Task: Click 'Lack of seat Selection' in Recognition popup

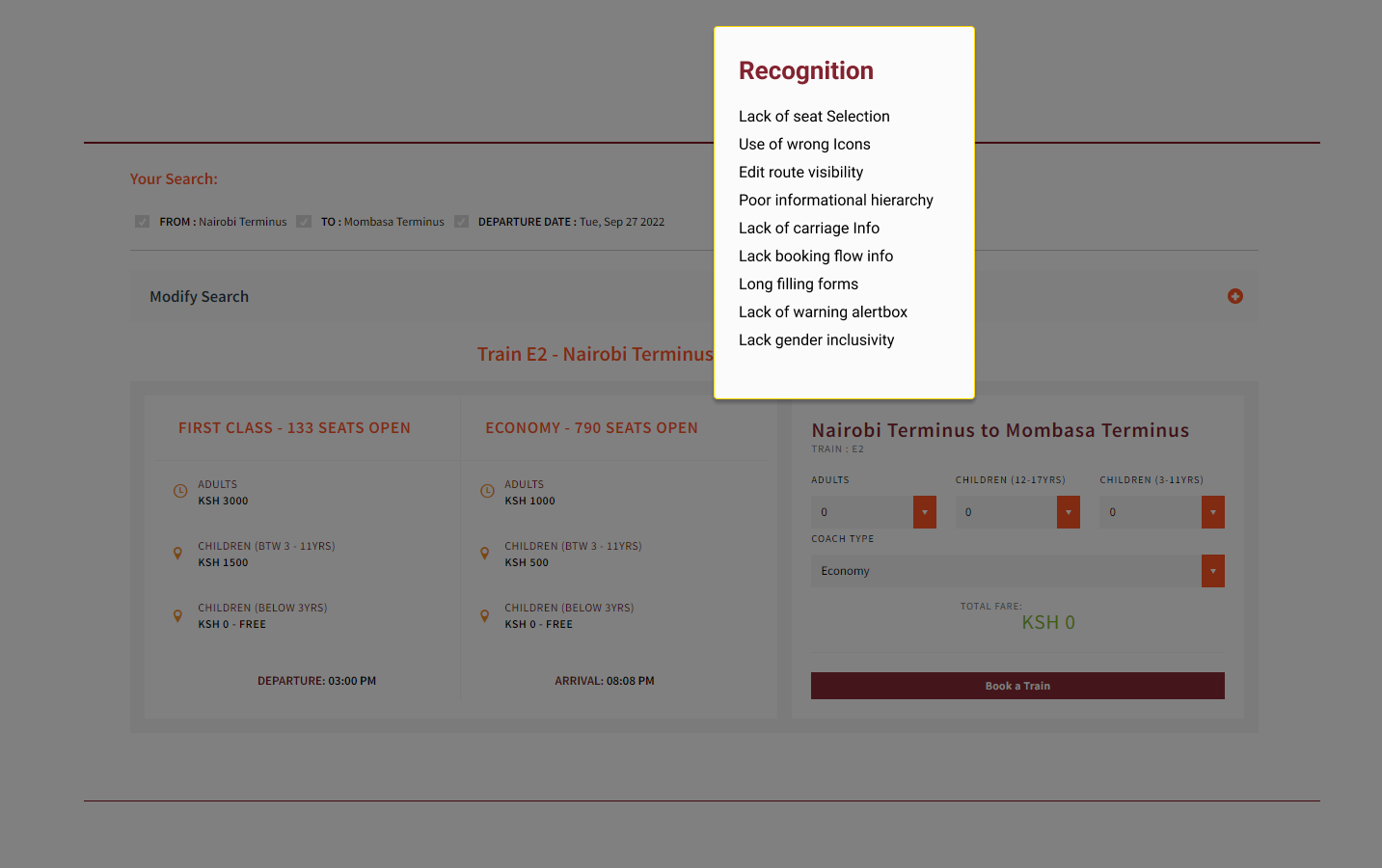Action: click(814, 117)
